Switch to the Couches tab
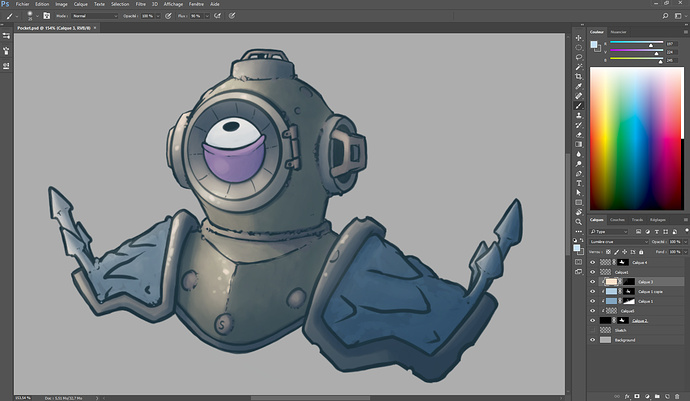 (618, 219)
